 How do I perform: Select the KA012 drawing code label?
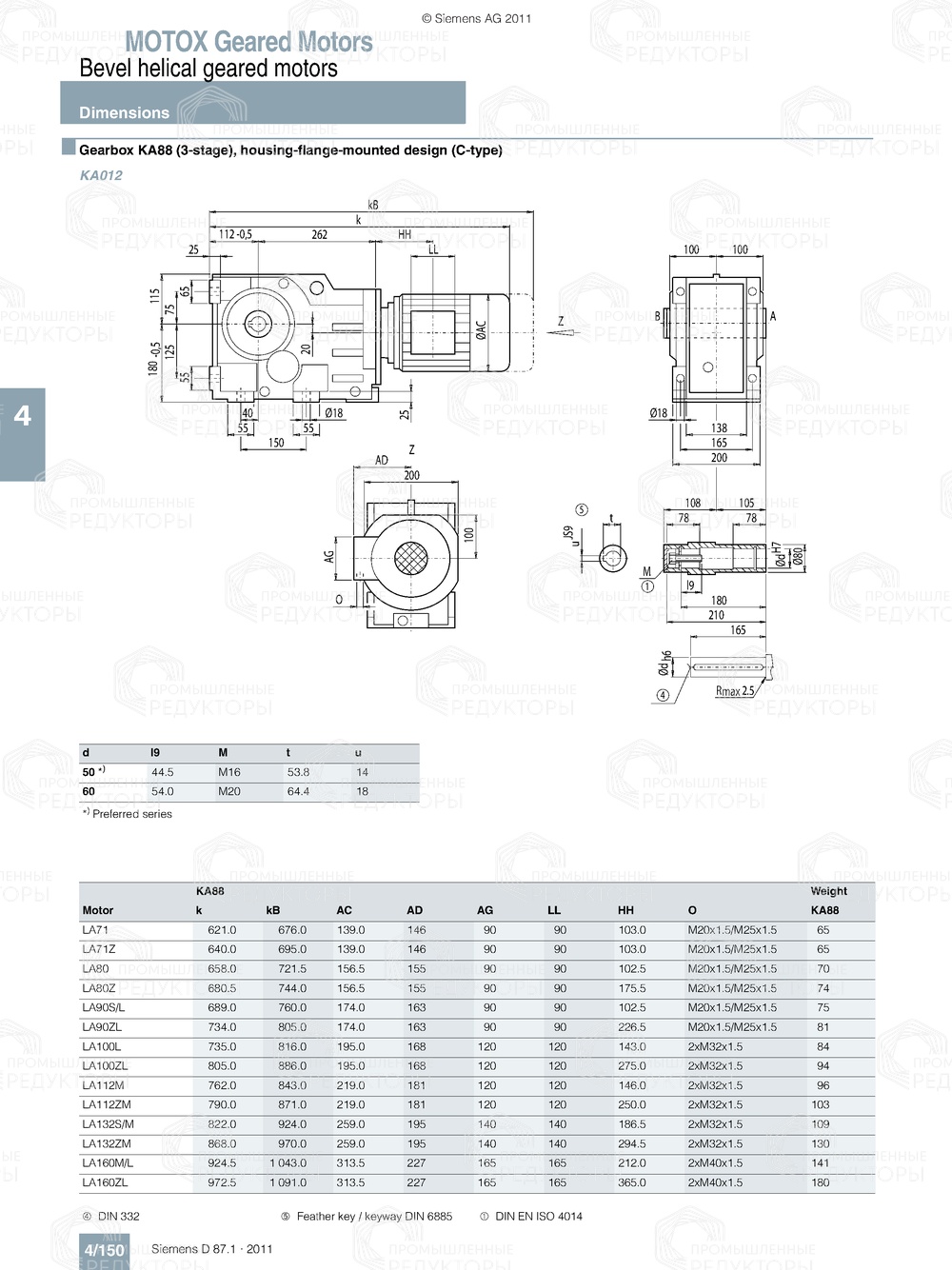pos(101,175)
